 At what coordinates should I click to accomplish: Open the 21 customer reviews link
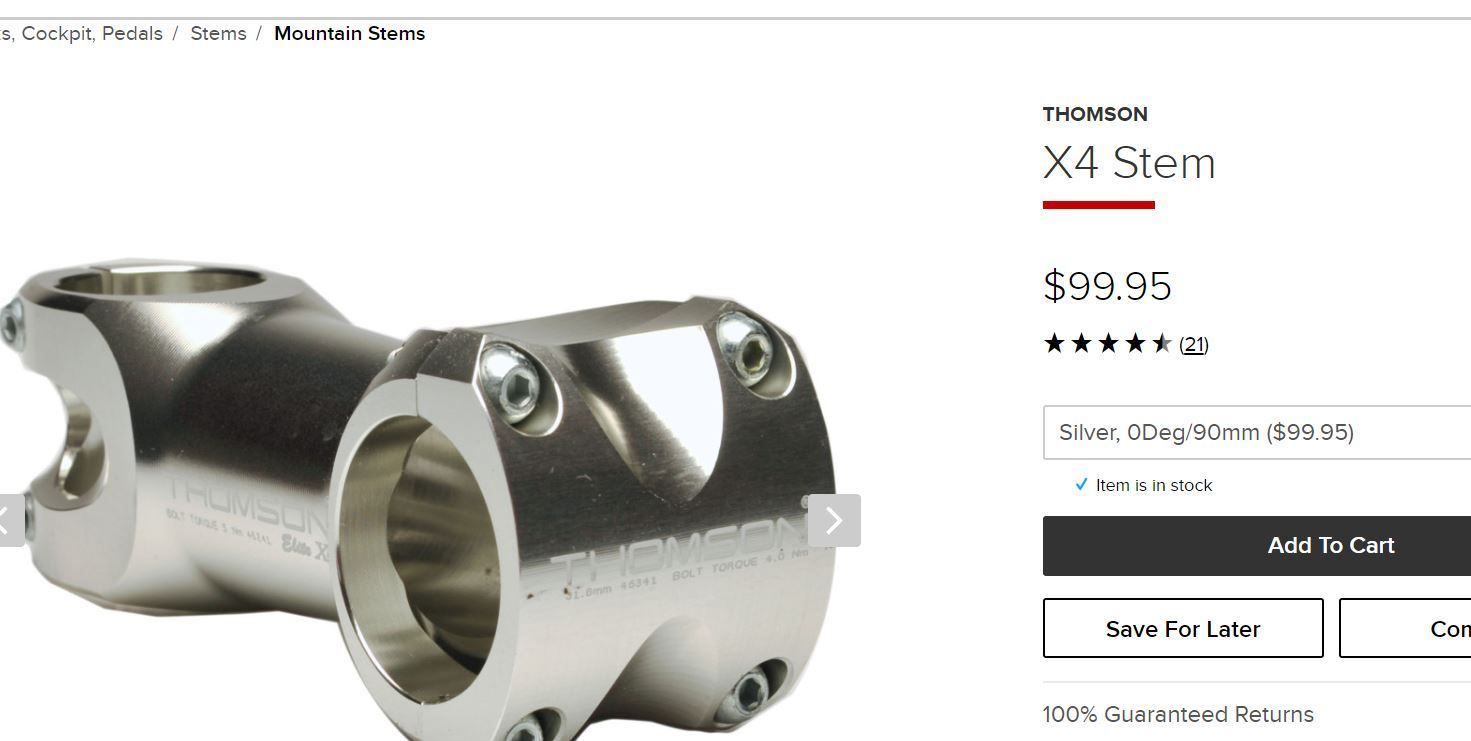coord(1194,345)
